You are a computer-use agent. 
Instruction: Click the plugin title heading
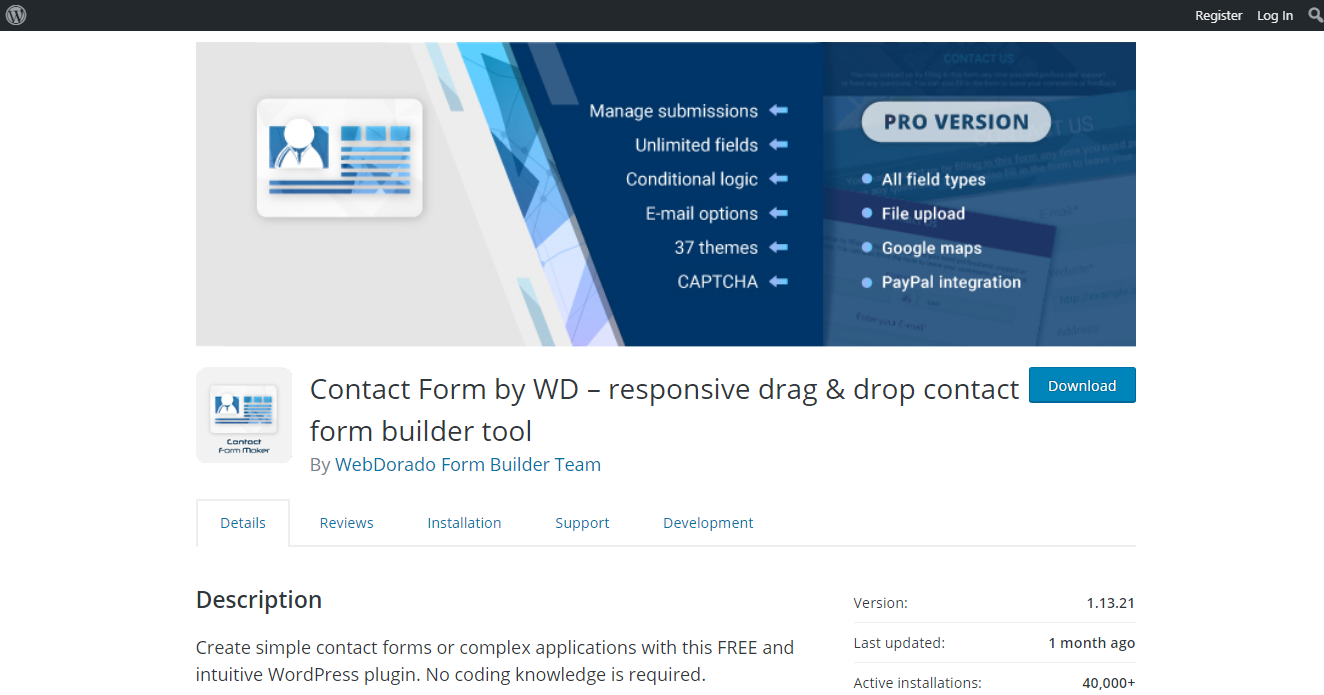(x=664, y=409)
